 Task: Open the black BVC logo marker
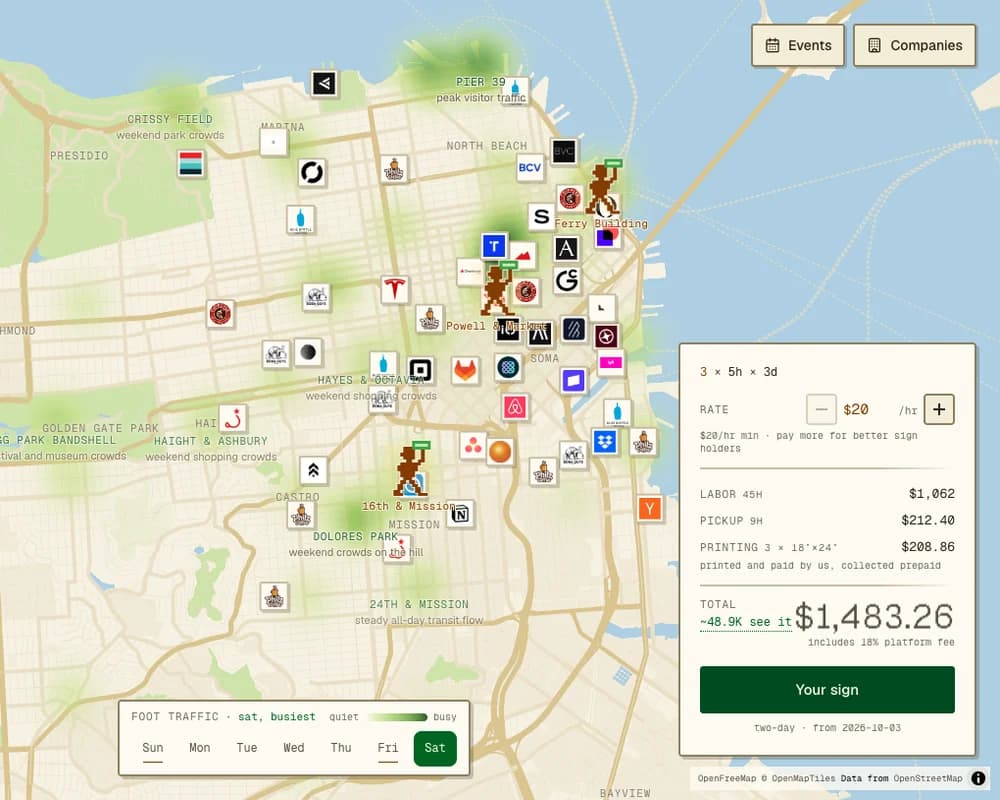pyautogui.click(x=564, y=152)
